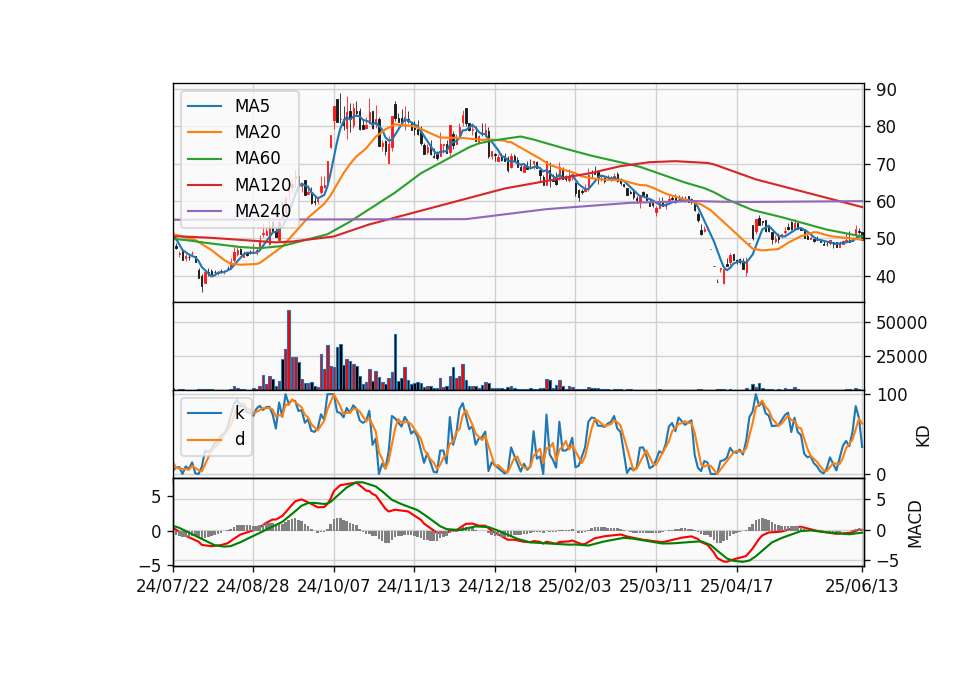Click the MACD axis title
Viewport: 960px width, 690px height.
(x=915, y=524)
